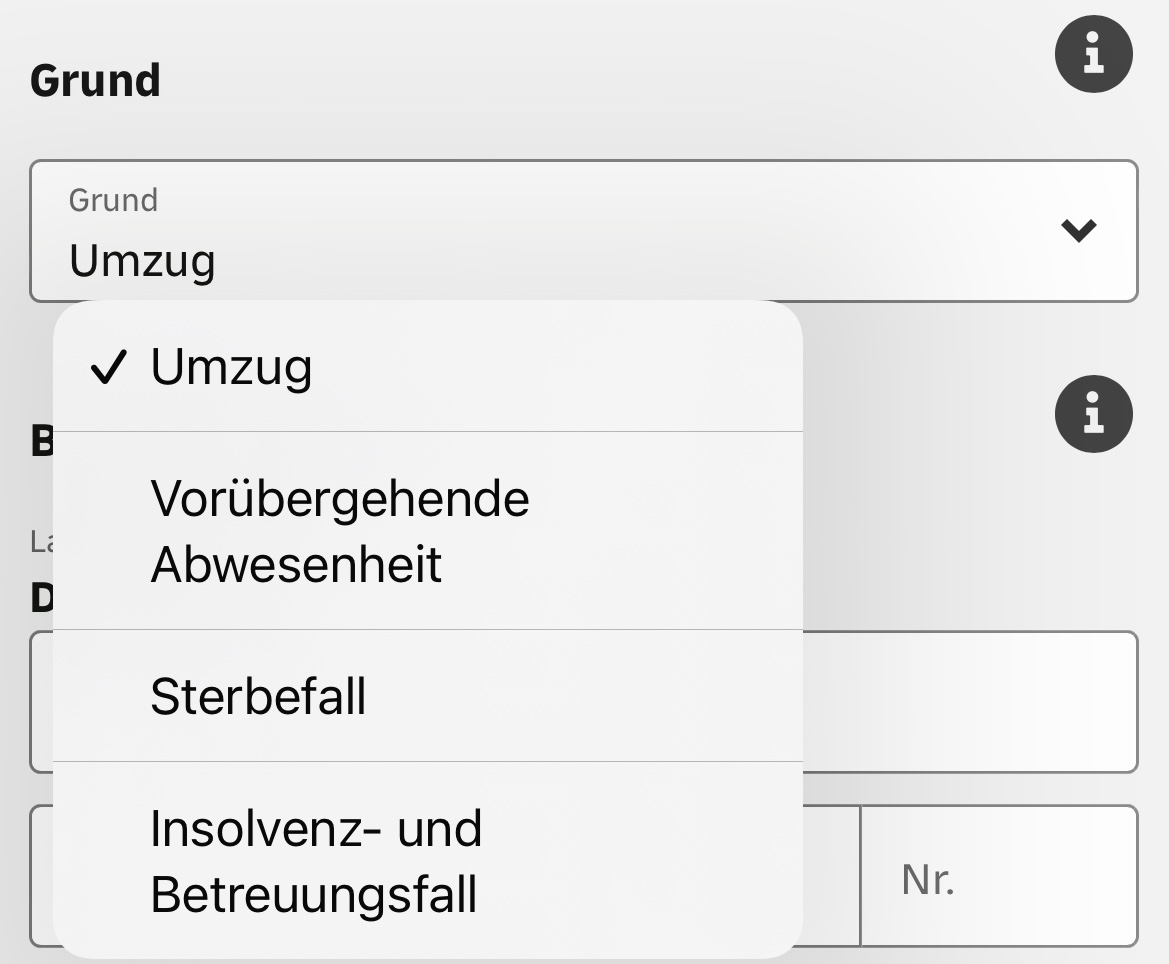Click the bold Grund section heading
The image size is (1169, 964).
pyautogui.click(x=95, y=81)
